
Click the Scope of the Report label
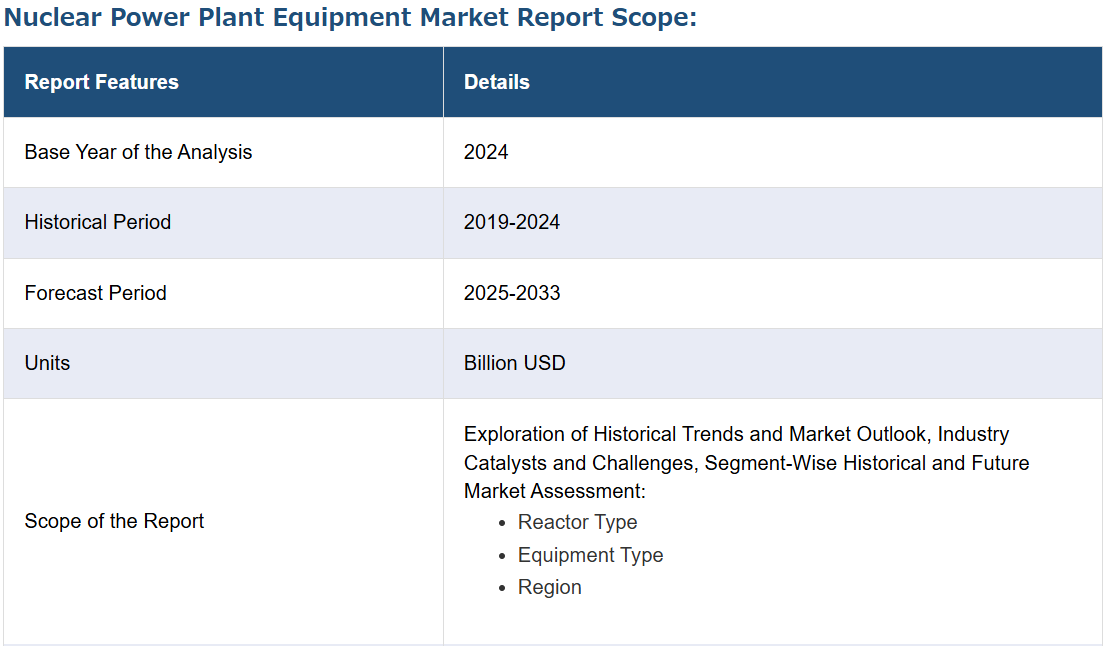click(114, 521)
